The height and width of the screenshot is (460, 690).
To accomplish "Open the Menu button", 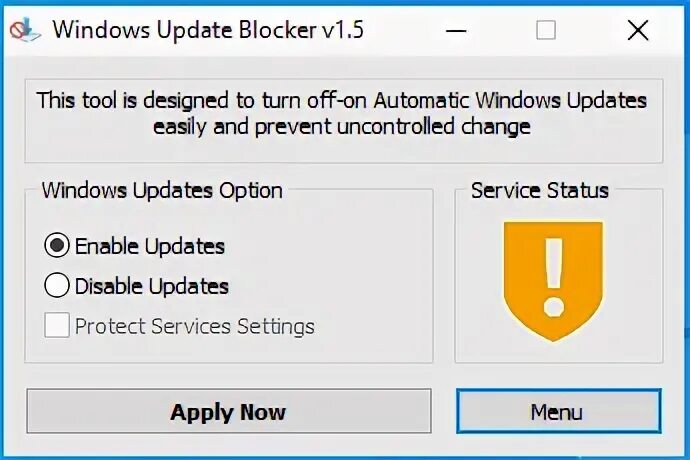I will 558,412.
